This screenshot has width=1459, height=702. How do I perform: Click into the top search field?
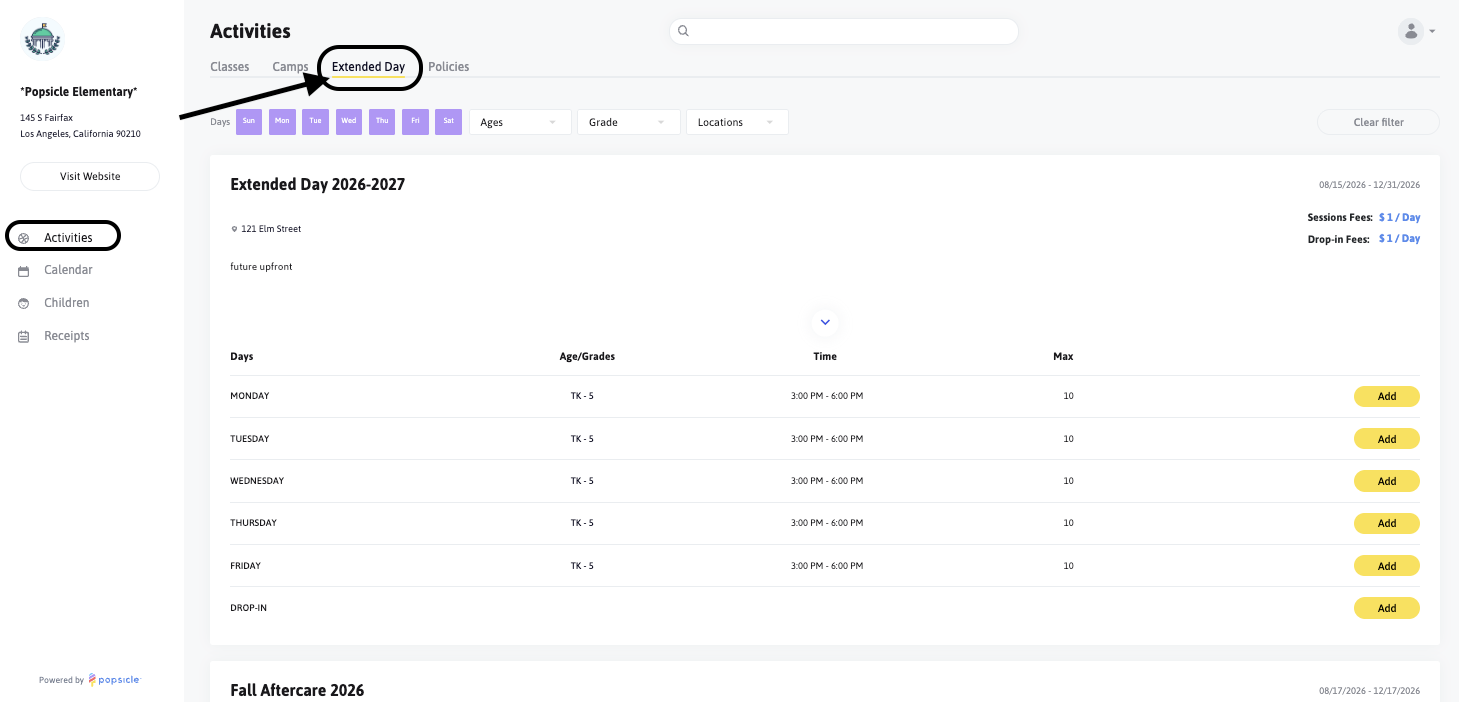coord(844,31)
